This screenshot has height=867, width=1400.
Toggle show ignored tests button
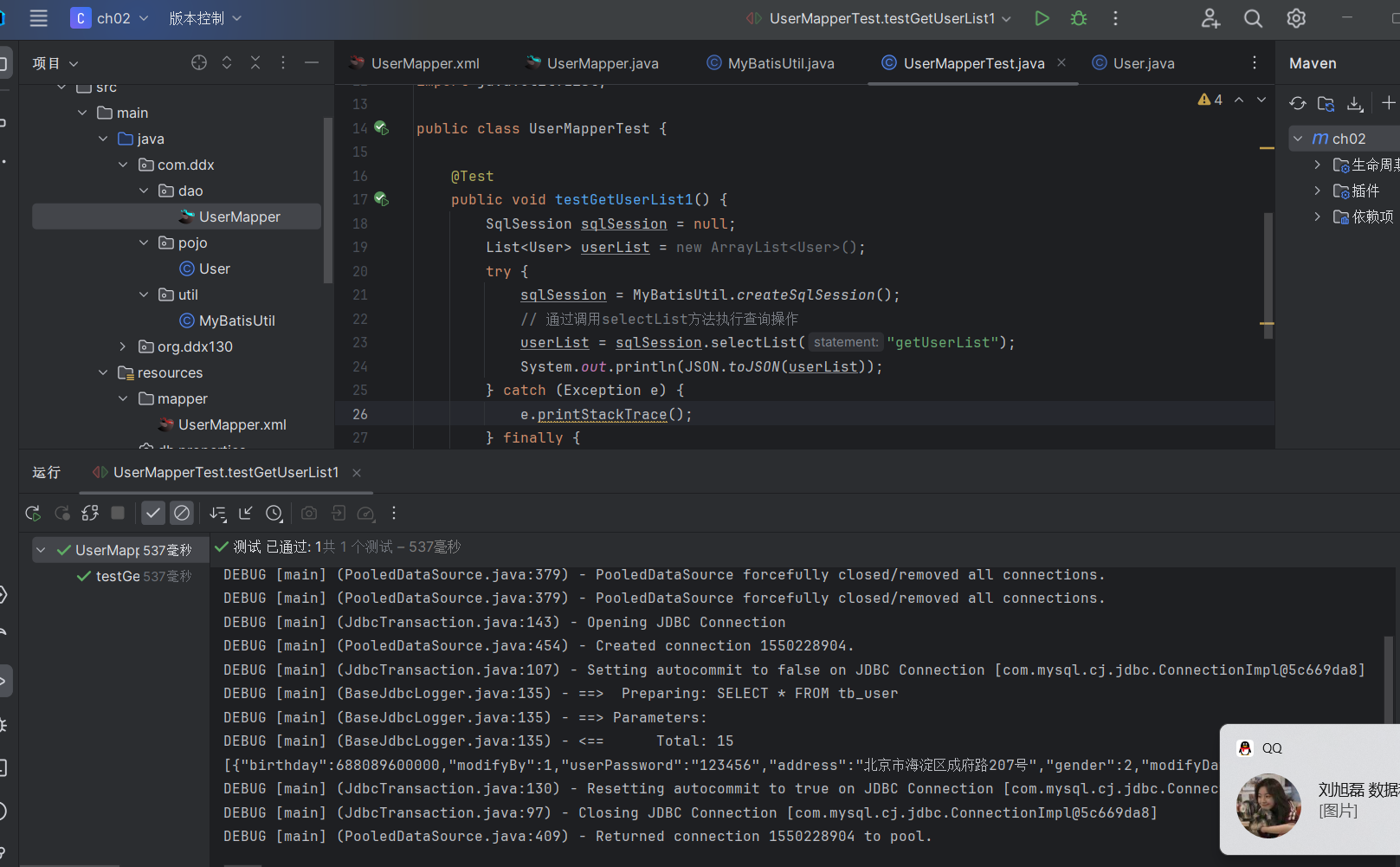182,513
